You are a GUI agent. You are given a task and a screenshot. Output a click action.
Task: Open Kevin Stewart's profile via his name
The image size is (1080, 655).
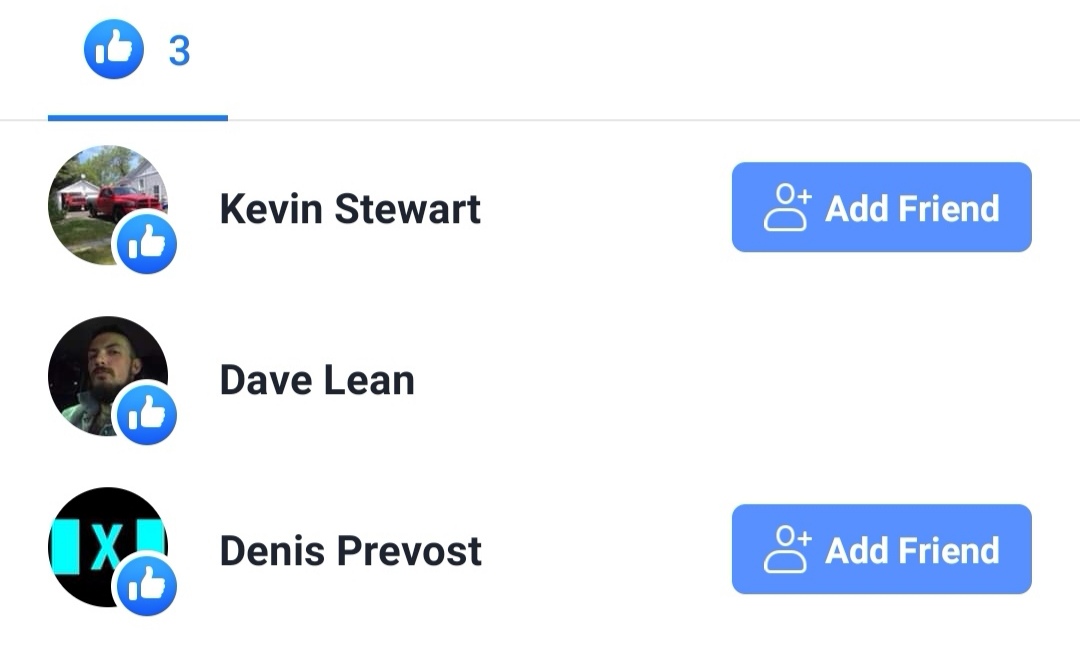pyautogui.click(x=350, y=209)
